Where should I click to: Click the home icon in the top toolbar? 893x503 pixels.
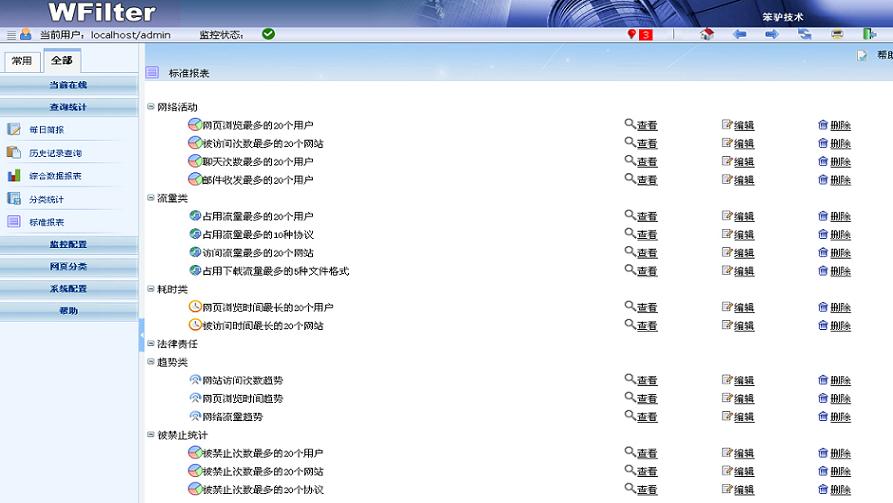coord(707,34)
